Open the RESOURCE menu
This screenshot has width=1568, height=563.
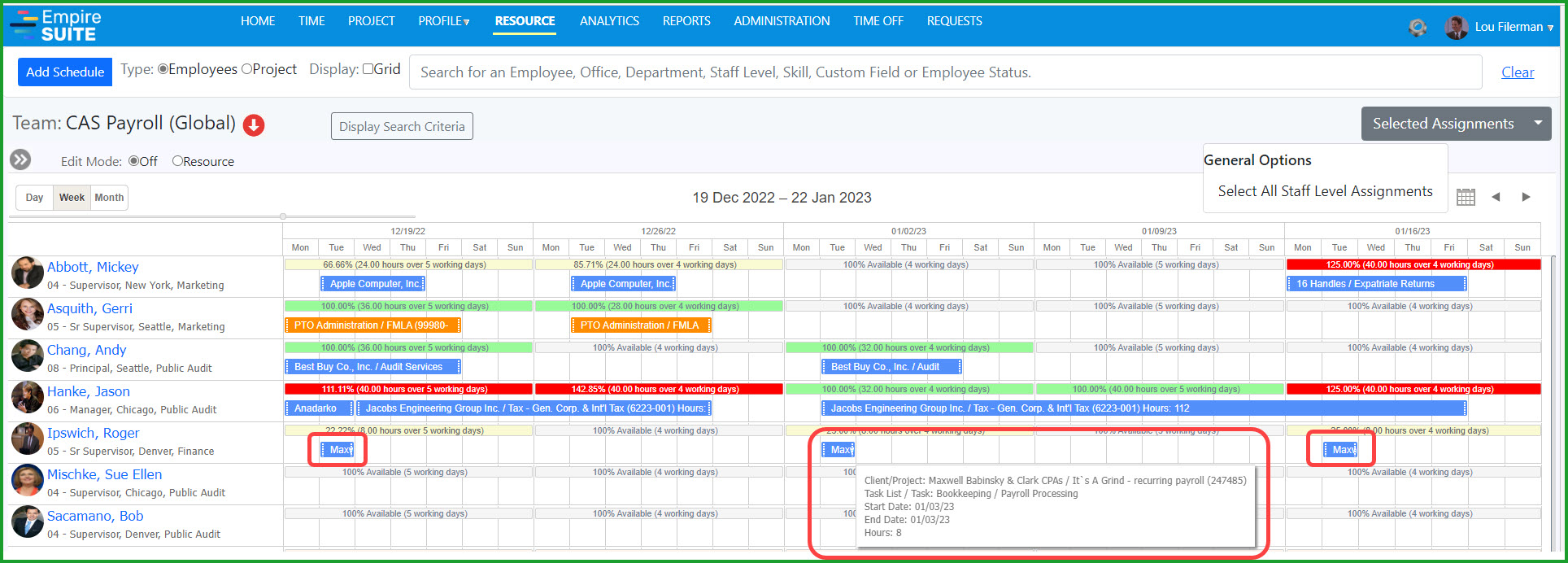tap(525, 21)
